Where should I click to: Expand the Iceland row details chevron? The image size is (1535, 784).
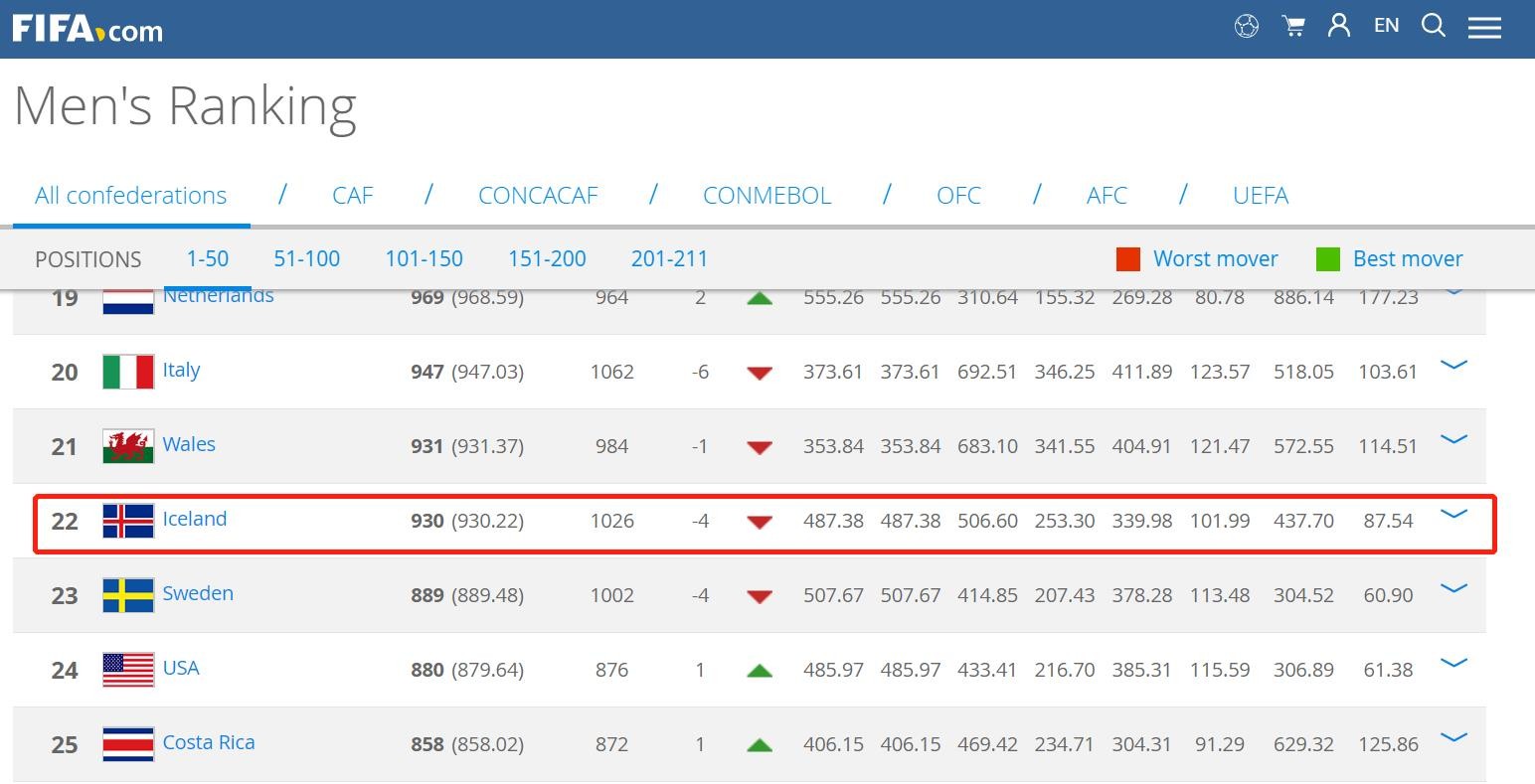point(1454,514)
